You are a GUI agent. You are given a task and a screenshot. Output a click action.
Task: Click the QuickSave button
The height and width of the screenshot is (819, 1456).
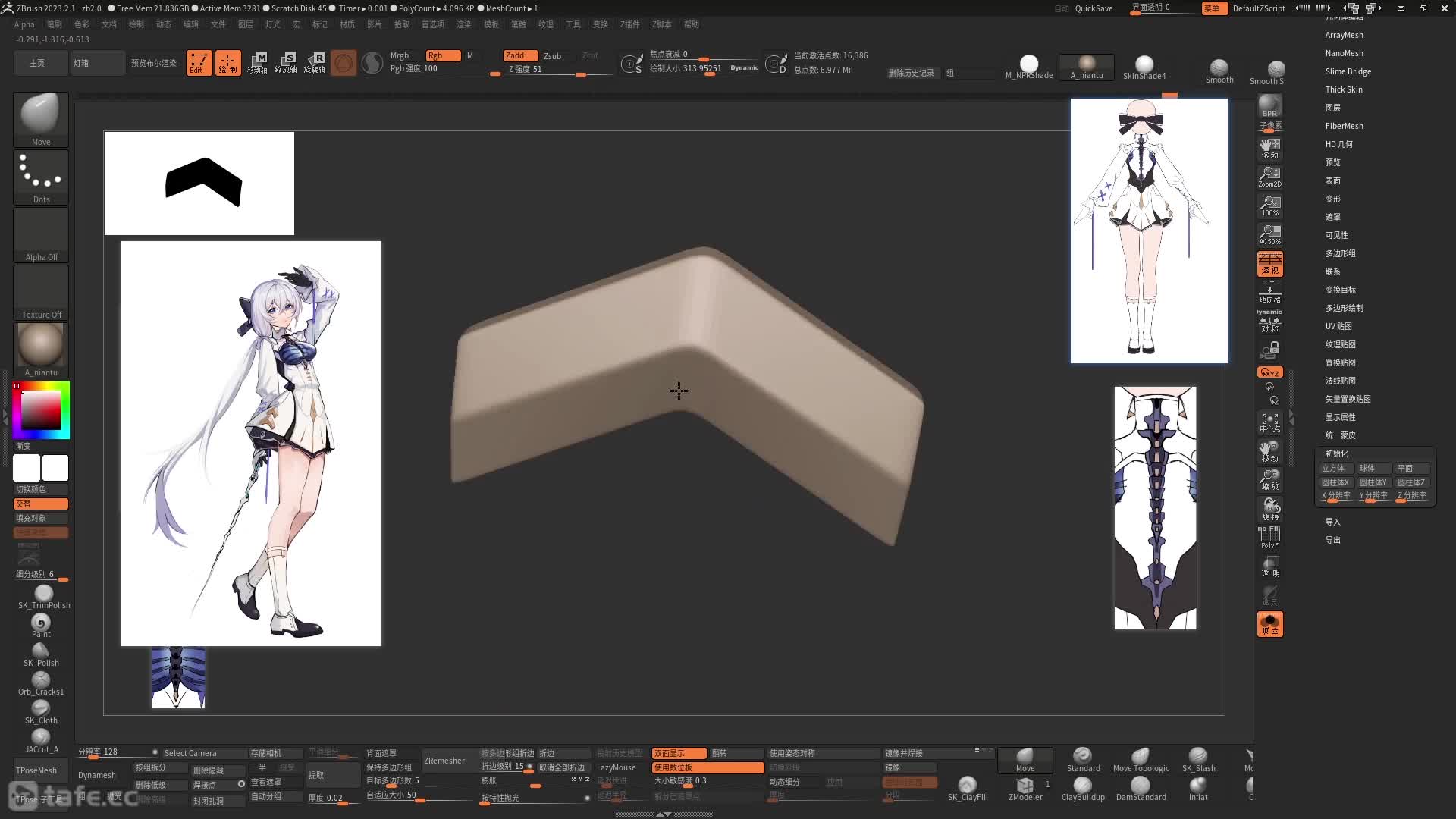(1094, 8)
